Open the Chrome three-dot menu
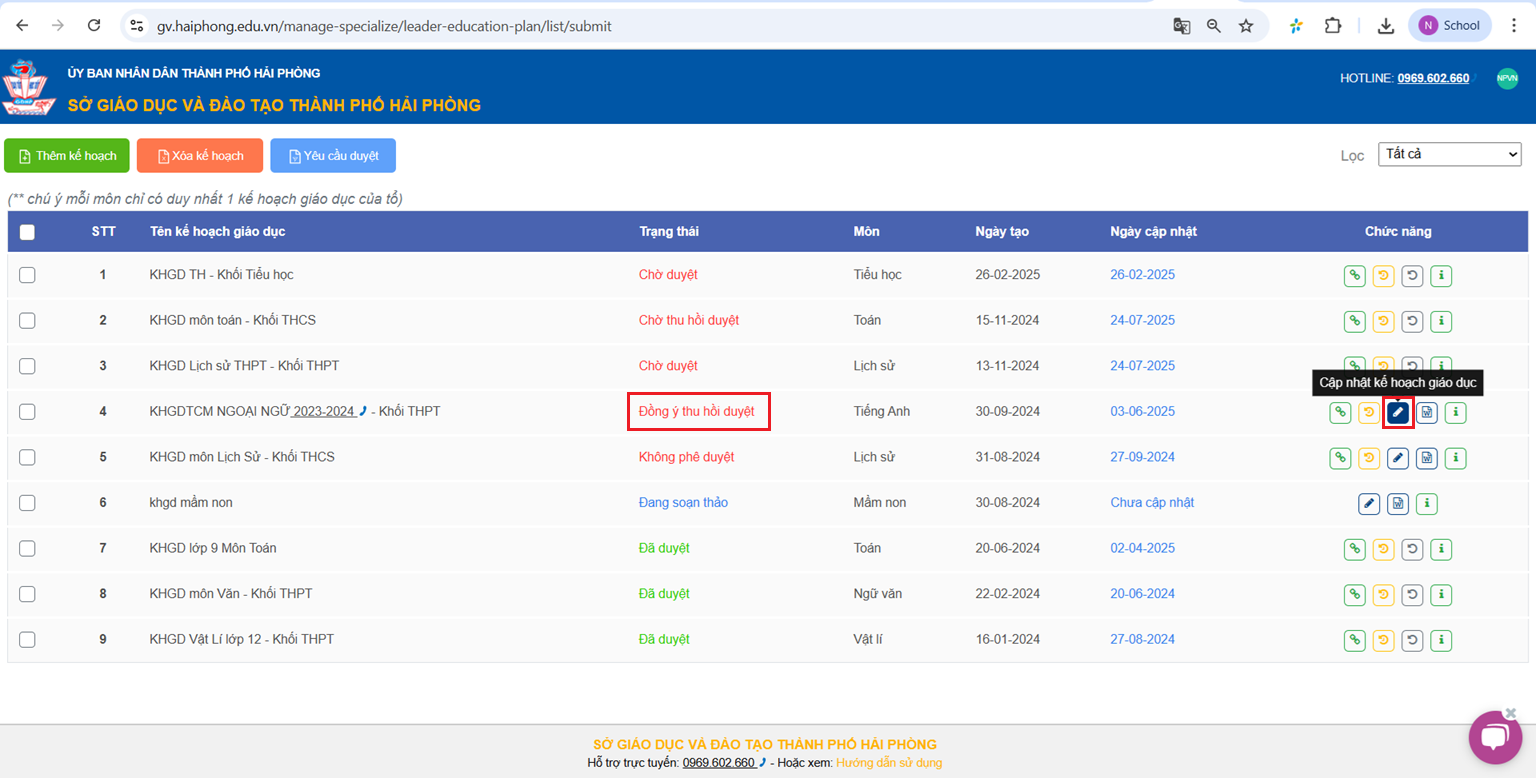Image resolution: width=1536 pixels, height=778 pixels. click(1514, 26)
